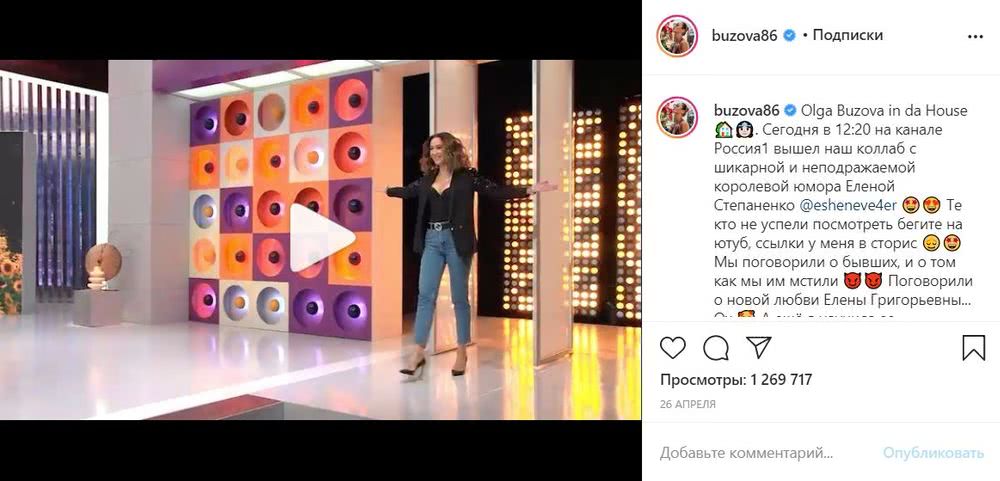Click the Добавьте комментарий input field
This screenshot has height=481, width=1000.
pos(747,454)
